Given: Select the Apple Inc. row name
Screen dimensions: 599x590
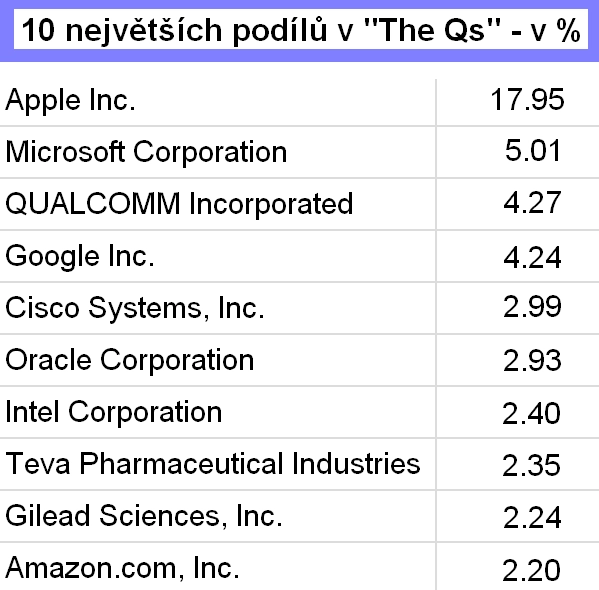Looking at the screenshot, I should coord(71,100).
